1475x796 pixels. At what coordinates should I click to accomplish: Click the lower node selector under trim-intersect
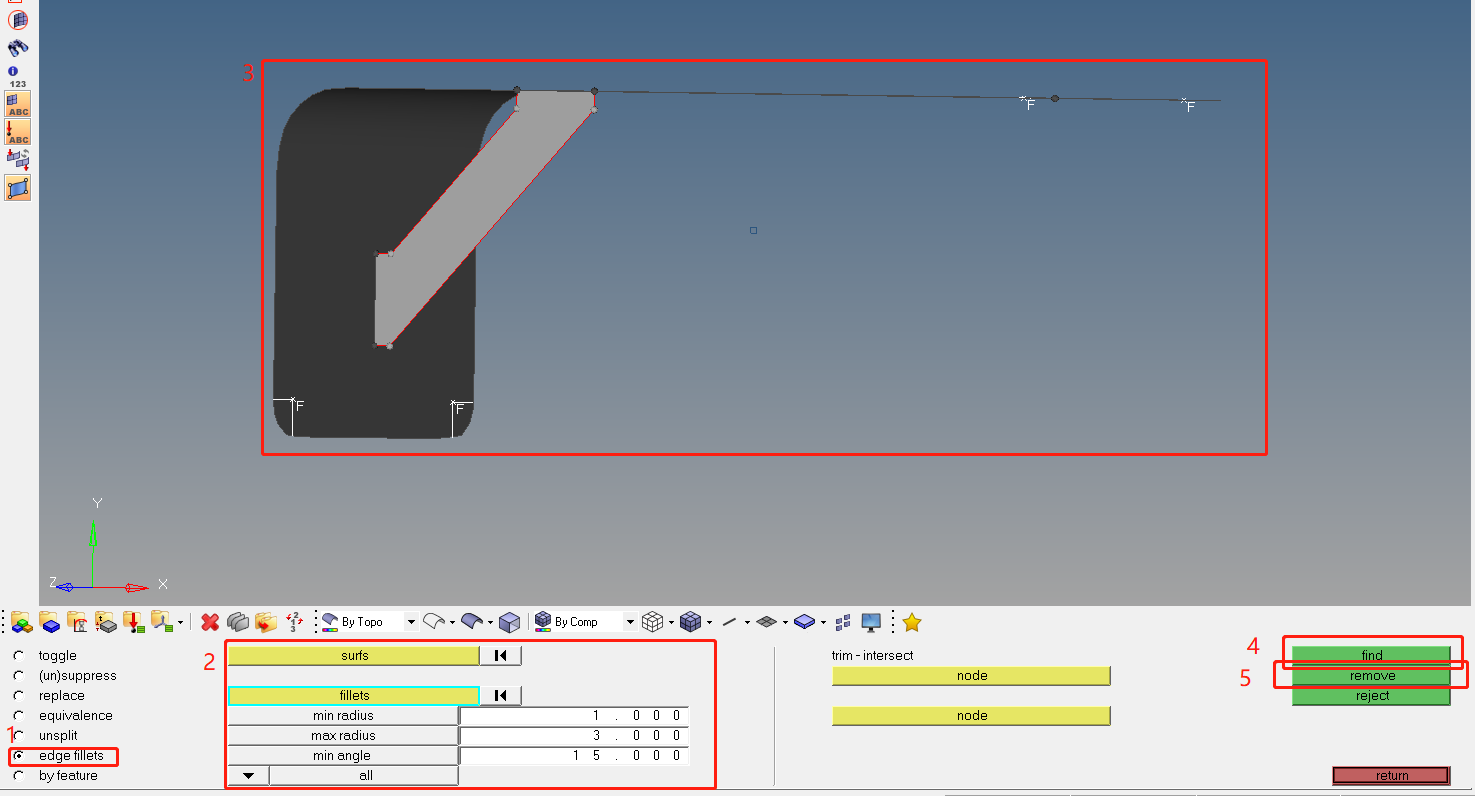tap(971, 716)
